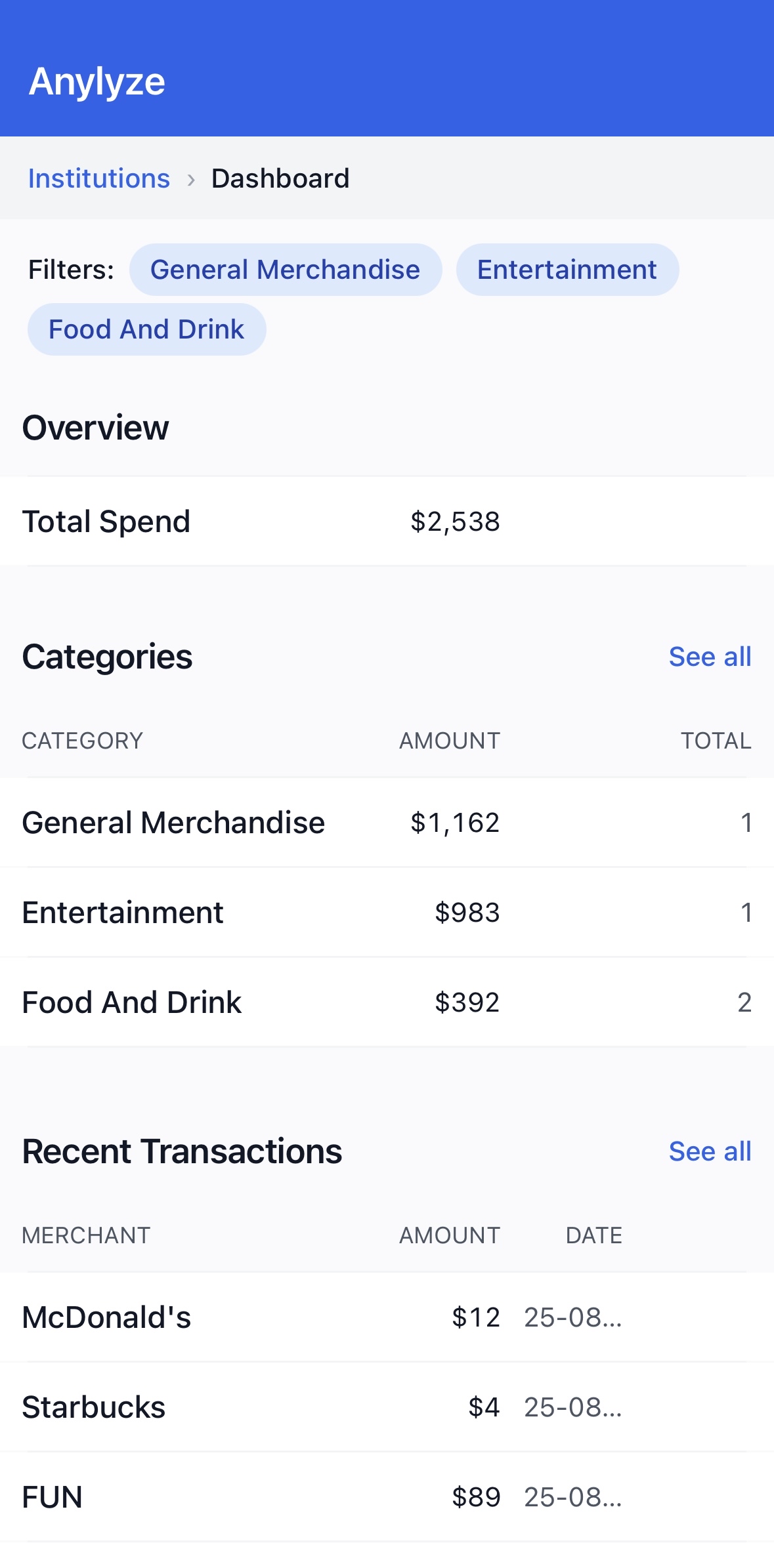Open See all for Recent Transactions
This screenshot has height=1568, width=774.
click(710, 1151)
